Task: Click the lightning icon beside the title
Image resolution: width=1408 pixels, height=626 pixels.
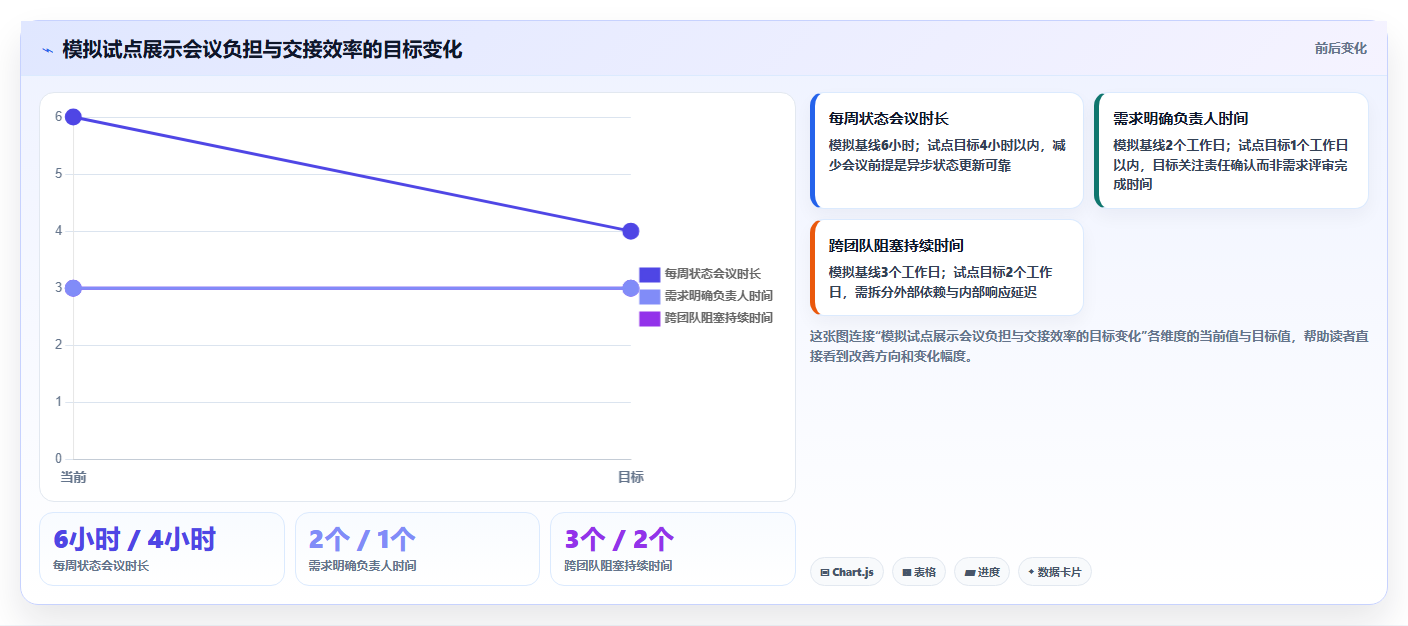Action: pos(47,49)
